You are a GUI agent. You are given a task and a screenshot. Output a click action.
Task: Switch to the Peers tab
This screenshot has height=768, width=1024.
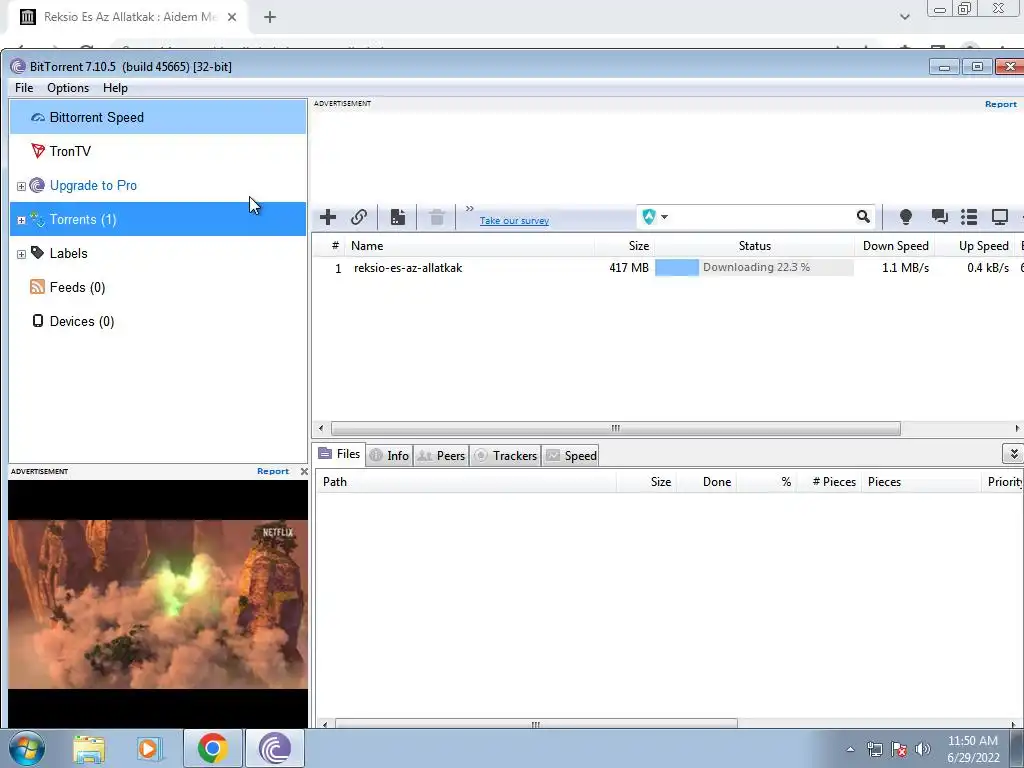(441, 456)
